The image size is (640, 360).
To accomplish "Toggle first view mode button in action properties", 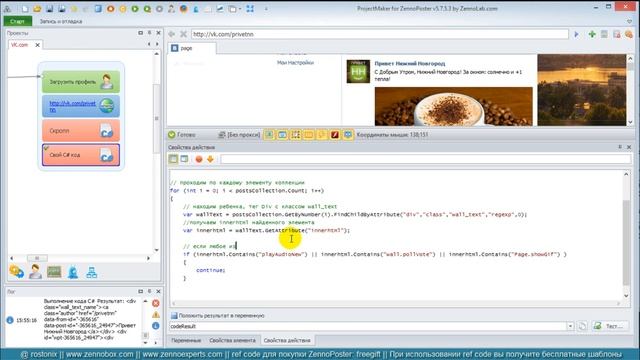I will click(173, 159).
